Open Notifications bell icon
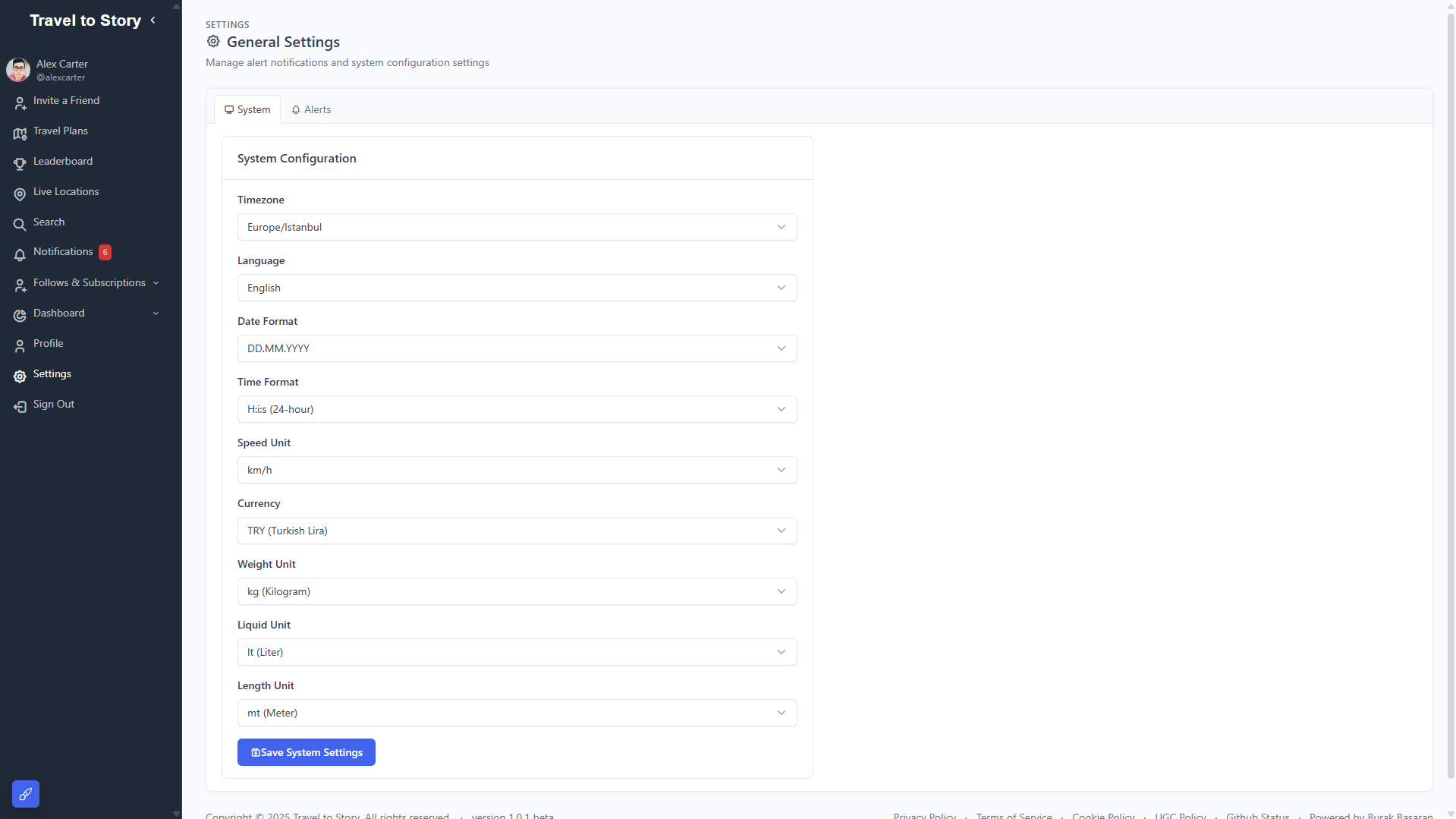The image size is (1456, 819). (x=20, y=254)
